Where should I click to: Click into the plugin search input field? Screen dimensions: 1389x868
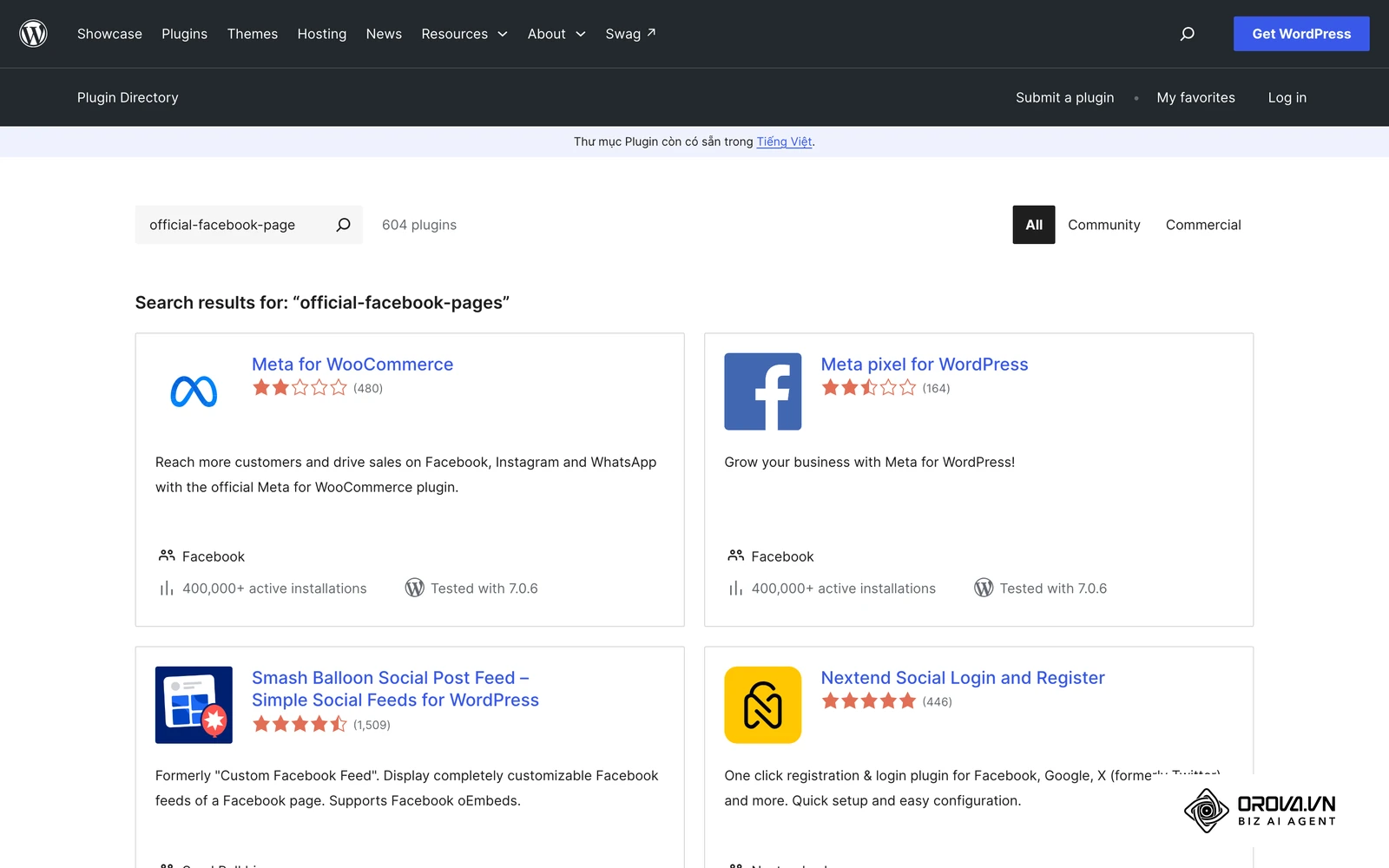234,225
